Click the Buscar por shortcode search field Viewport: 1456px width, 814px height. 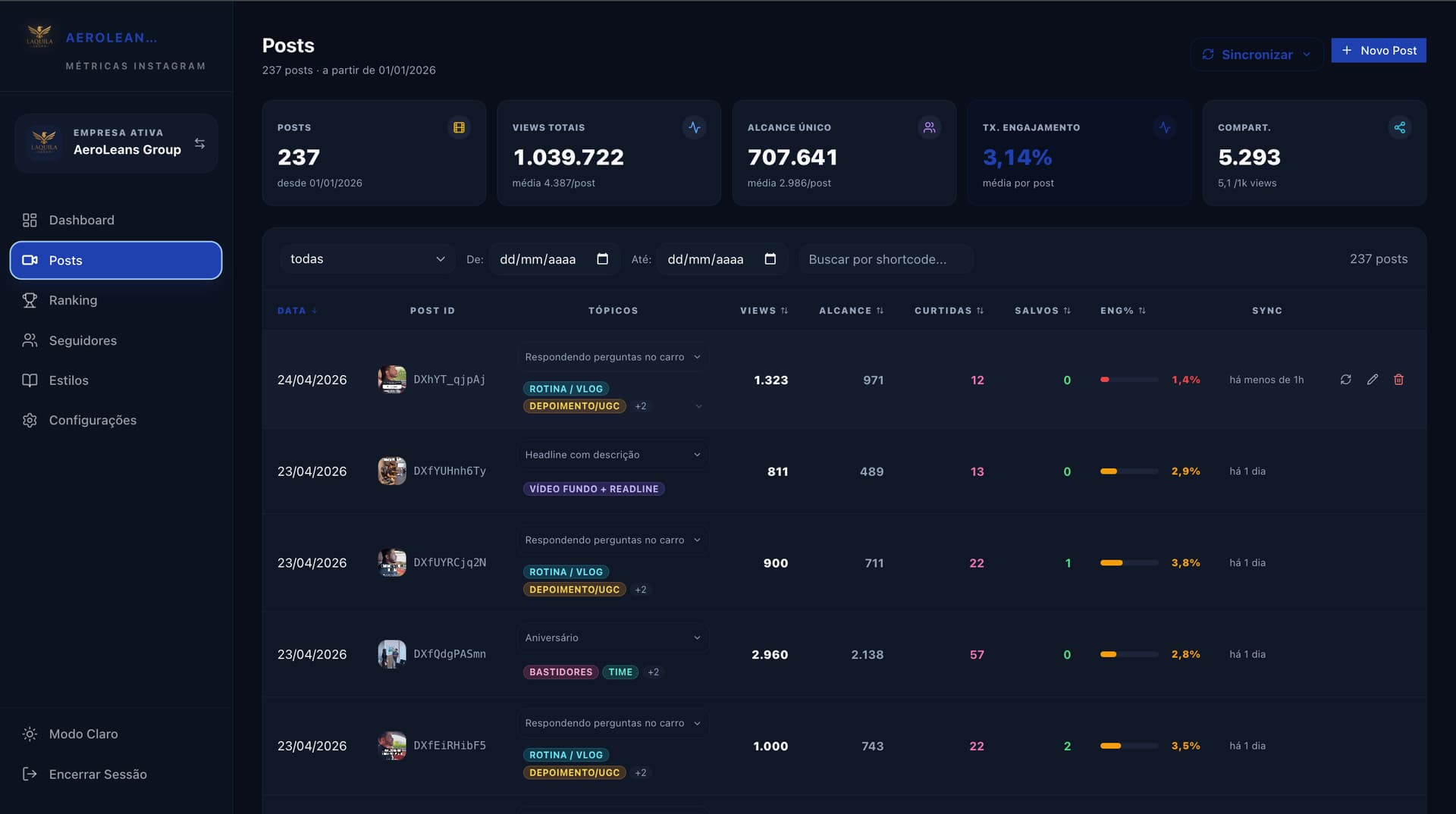(x=885, y=259)
